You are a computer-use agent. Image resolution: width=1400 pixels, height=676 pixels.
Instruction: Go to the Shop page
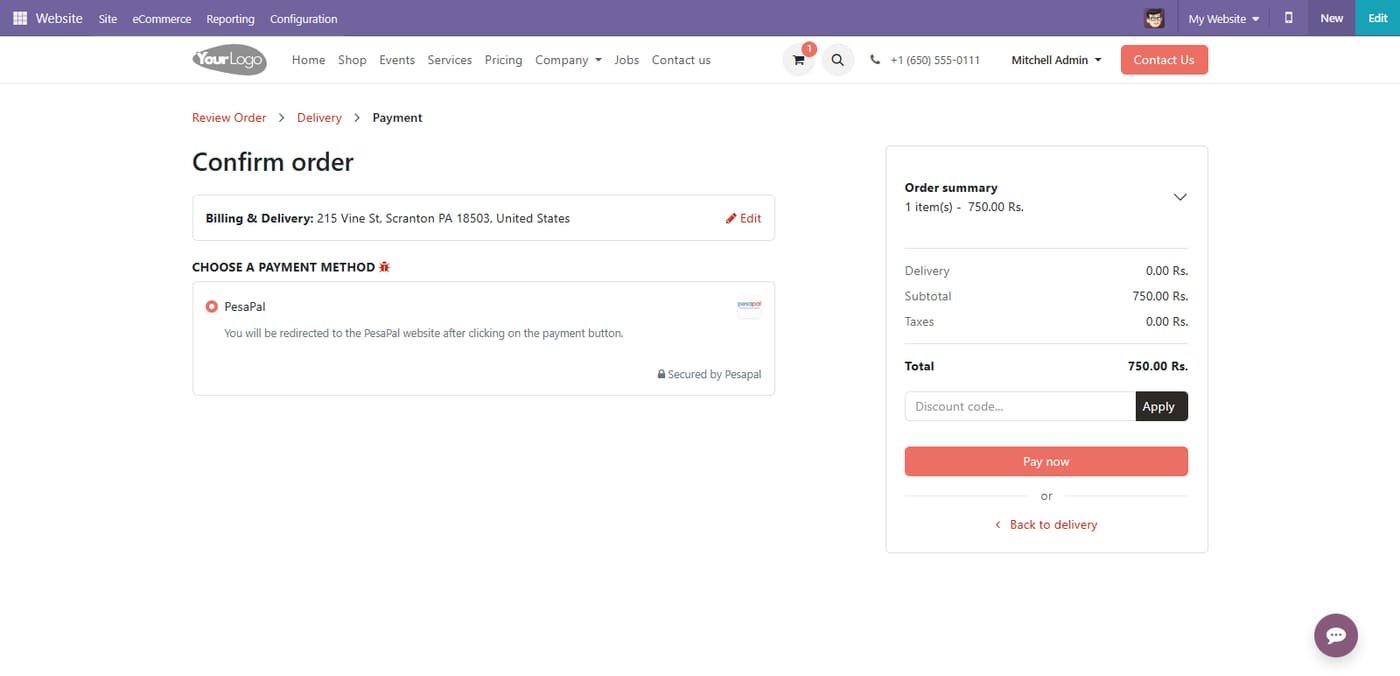[x=352, y=60]
